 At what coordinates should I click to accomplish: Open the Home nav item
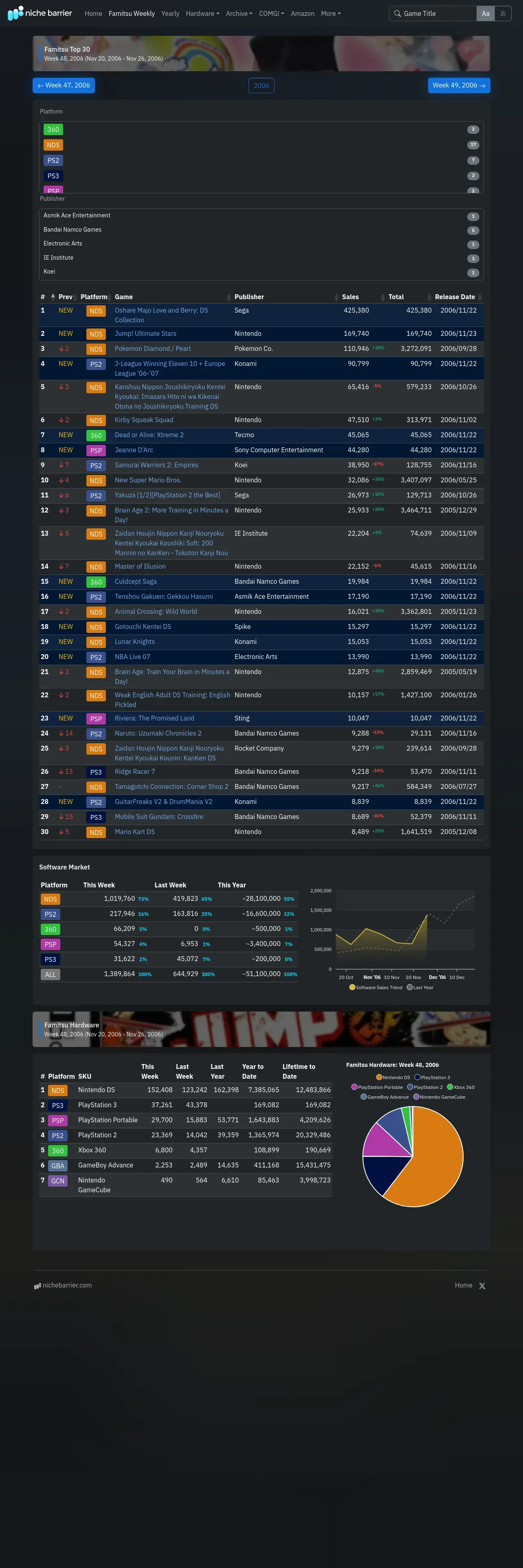pyautogui.click(x=93, y=13)
